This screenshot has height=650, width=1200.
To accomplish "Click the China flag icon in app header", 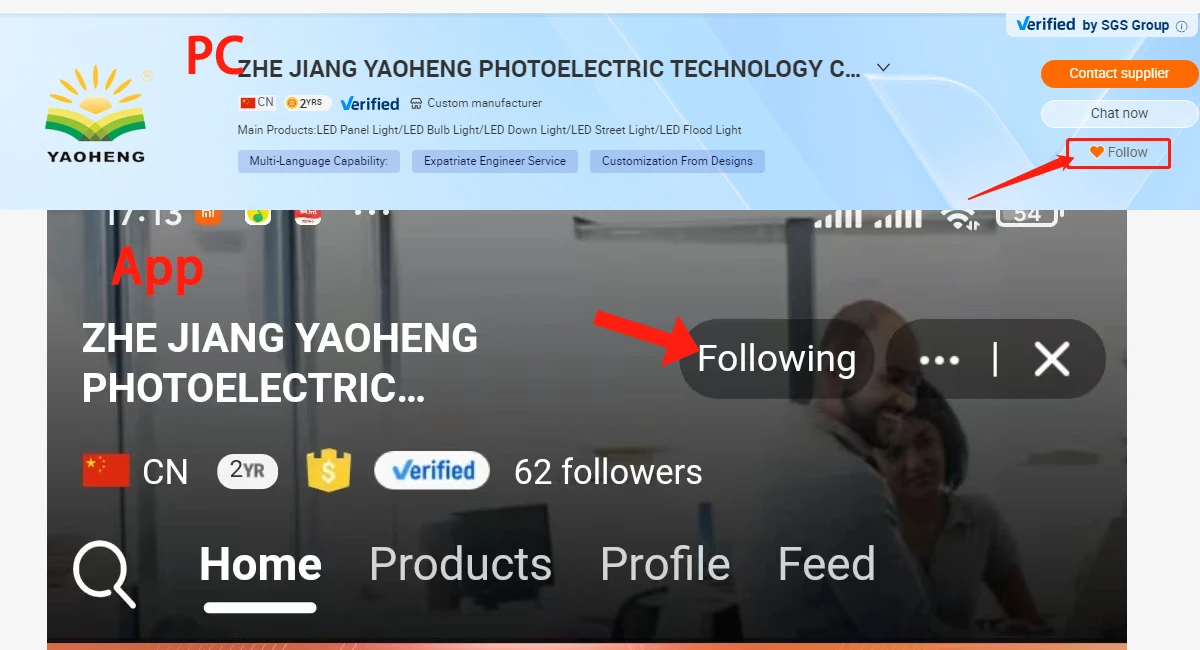I will [106, 470].
